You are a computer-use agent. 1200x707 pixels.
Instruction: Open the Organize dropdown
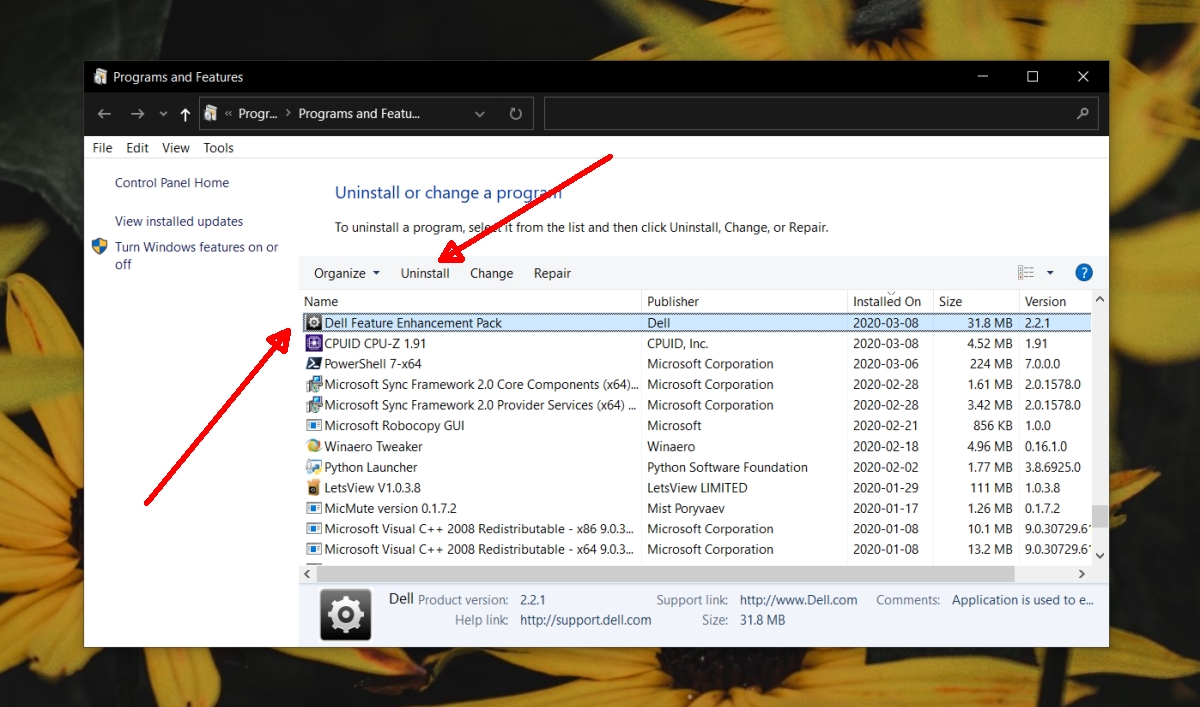345,272
